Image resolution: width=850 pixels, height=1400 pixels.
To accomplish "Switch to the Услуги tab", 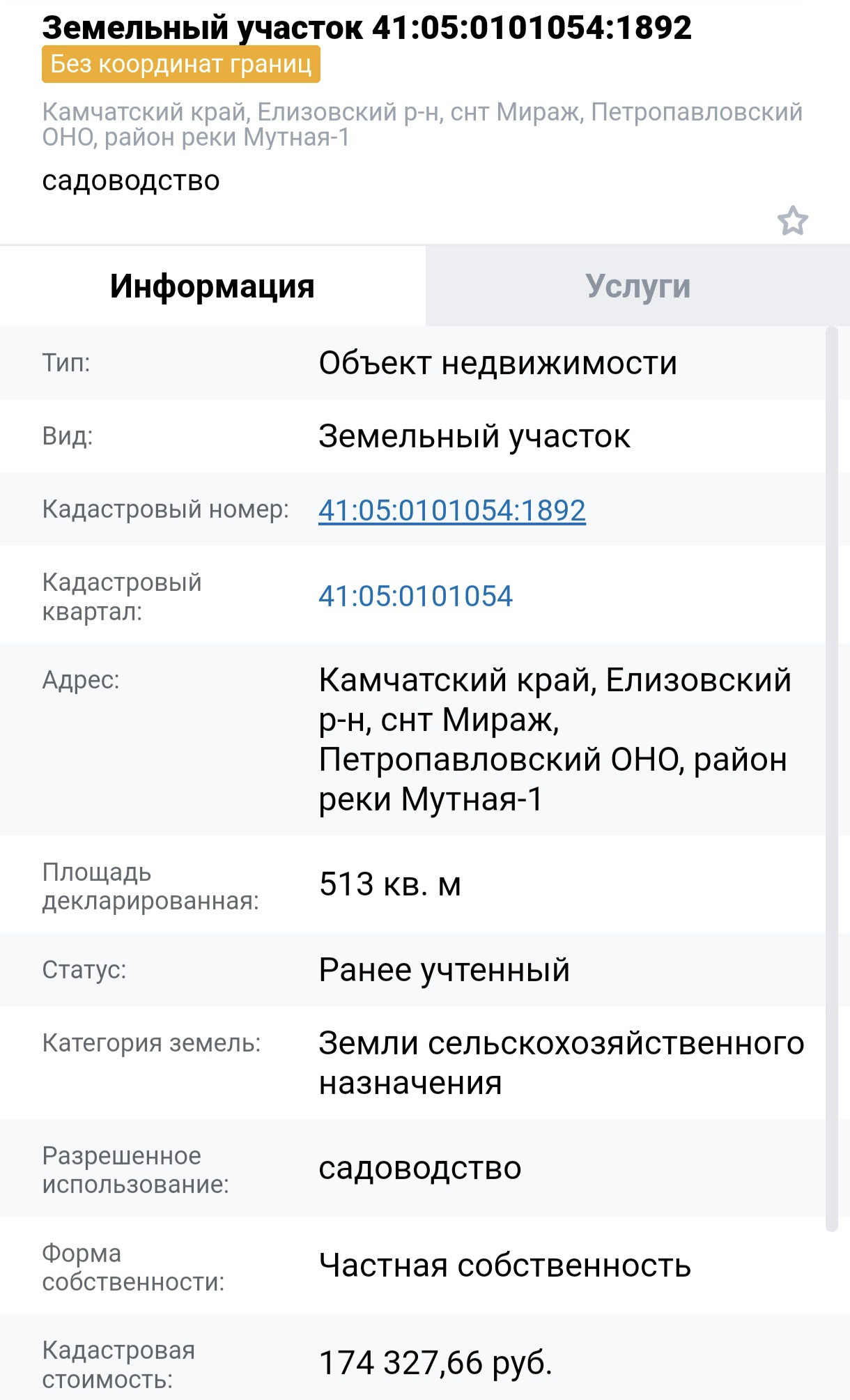I will coord(637,286).
